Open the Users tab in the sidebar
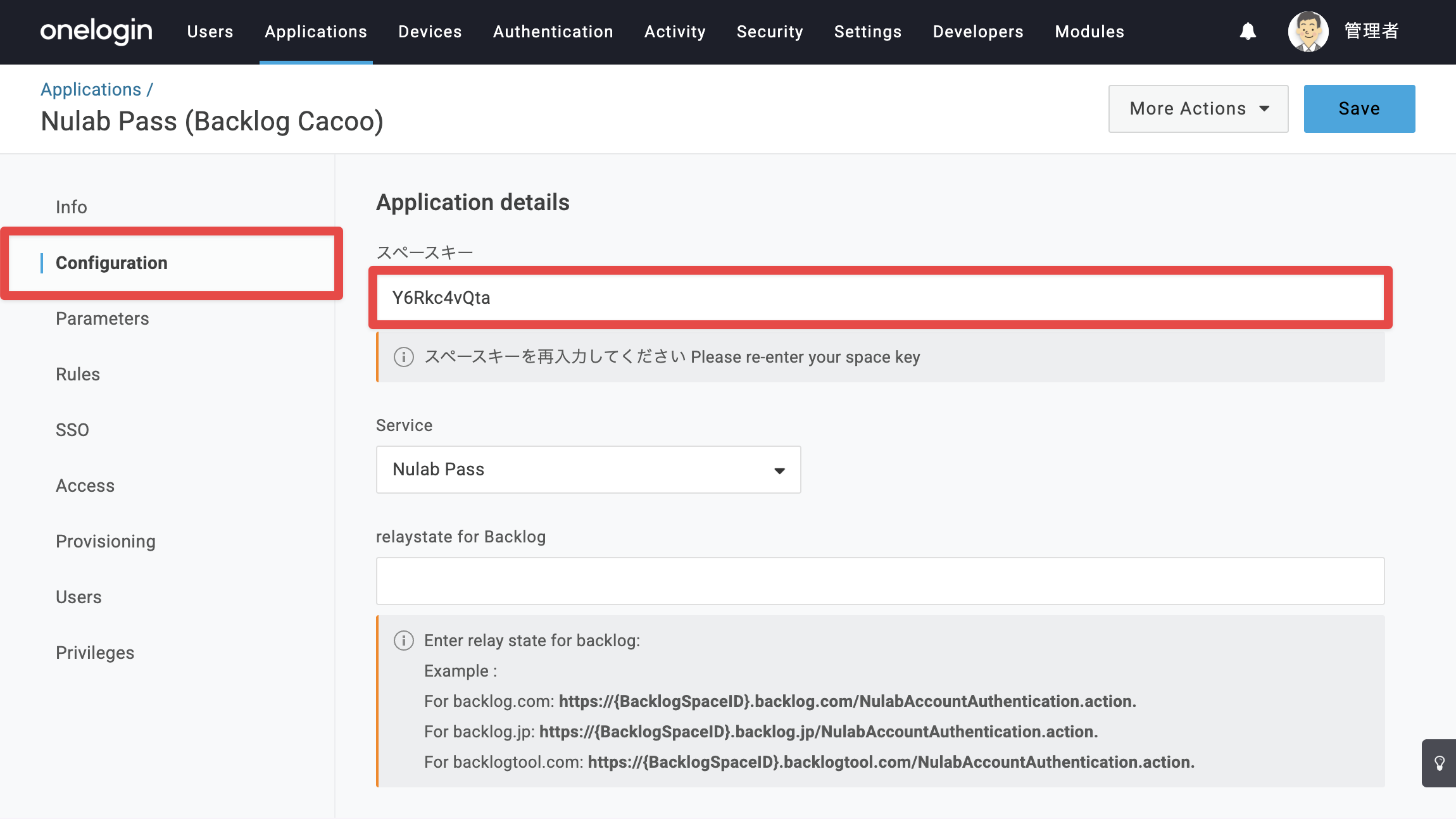The image size is (1456, 819). pos(78,597)
